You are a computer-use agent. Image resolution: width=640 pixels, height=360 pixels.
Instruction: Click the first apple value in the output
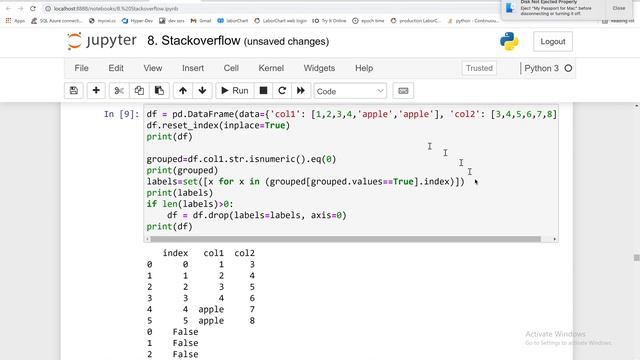[211, 309]
